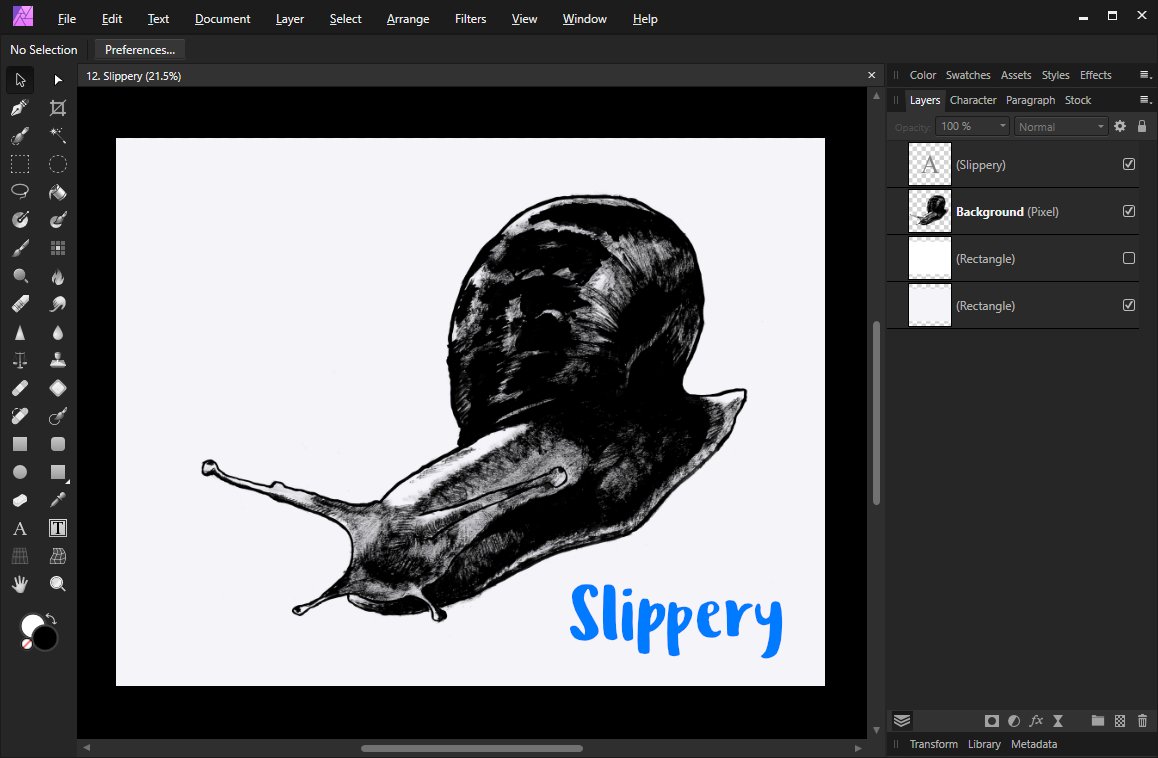Open the layer settings gear icon
The width and height of the screenshot is (1158, 758).
click(1120, 126)
